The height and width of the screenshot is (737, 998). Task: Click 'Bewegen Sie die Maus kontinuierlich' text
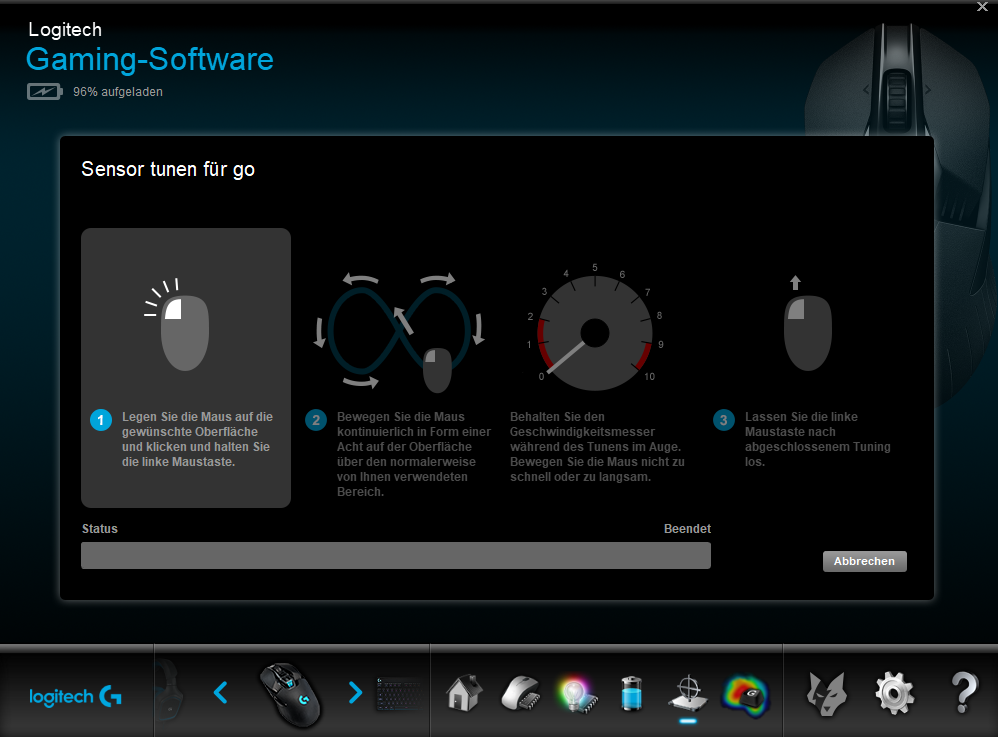point(414,454)
